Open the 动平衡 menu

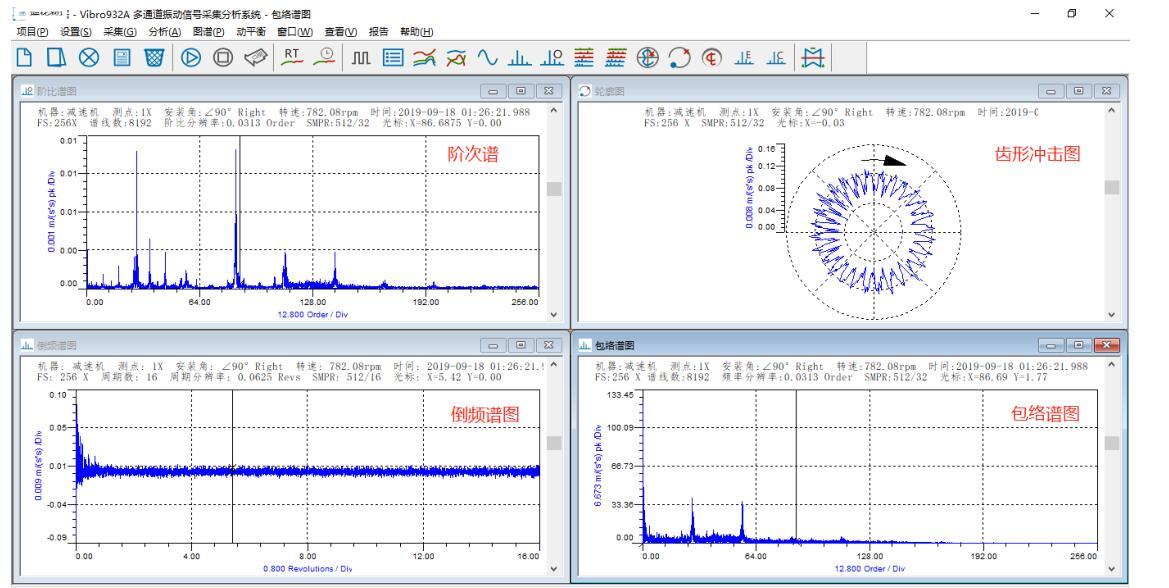(x=251, y=31)
